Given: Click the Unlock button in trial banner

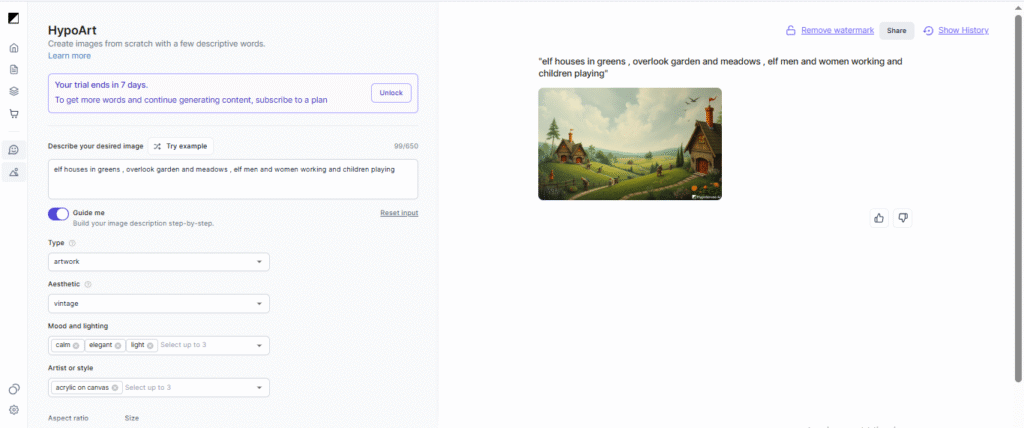Looking at the screenshot, I should click(390, 93).
